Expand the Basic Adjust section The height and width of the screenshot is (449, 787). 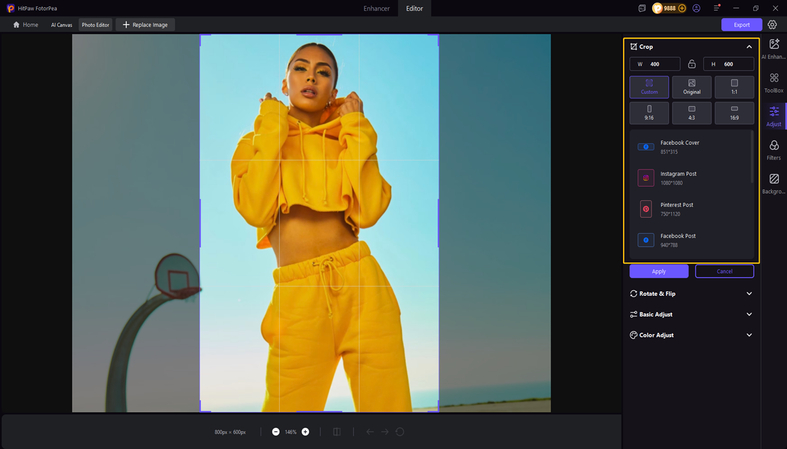(x=749, y=314)
